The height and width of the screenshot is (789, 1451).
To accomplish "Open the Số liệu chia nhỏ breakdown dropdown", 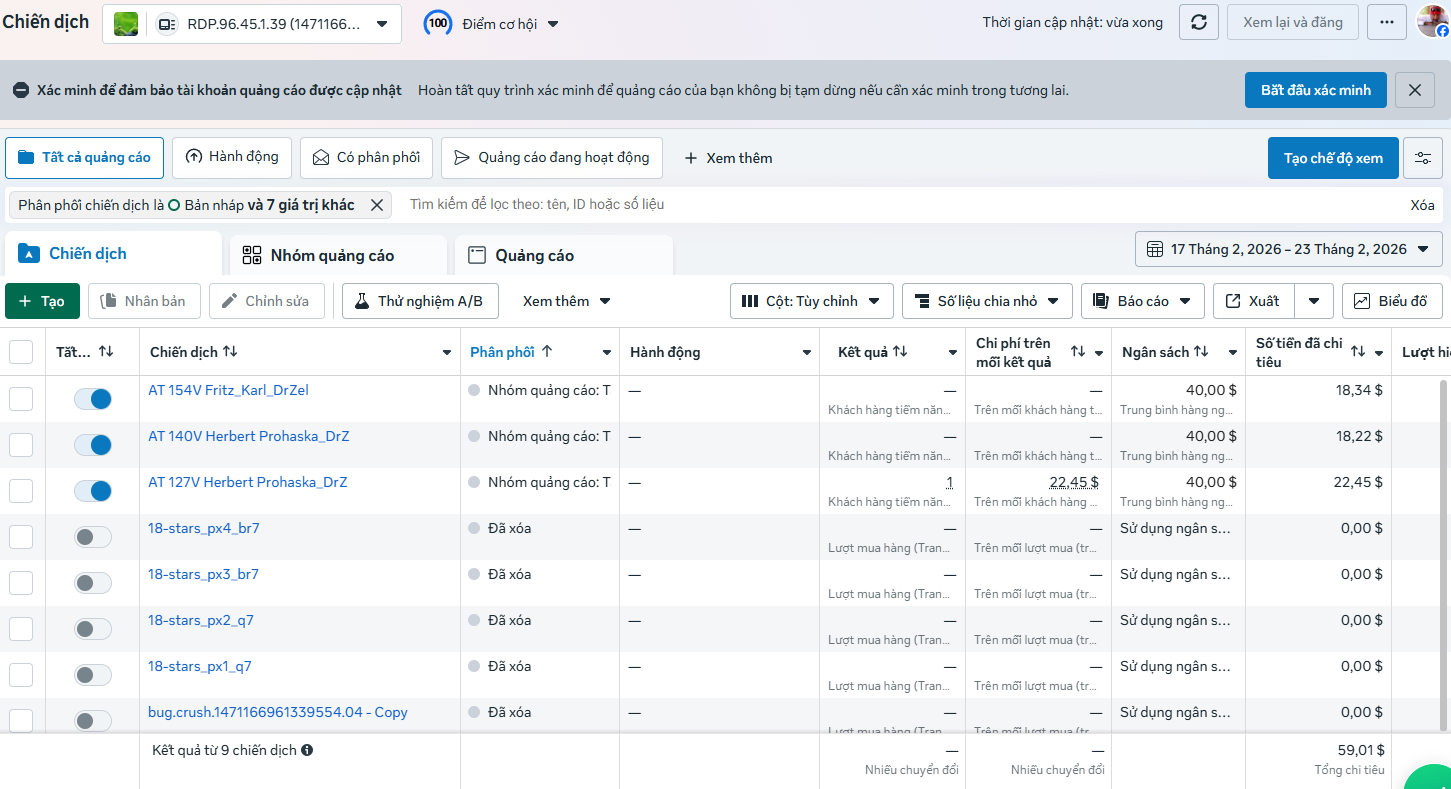I will (x=987, y=301).
